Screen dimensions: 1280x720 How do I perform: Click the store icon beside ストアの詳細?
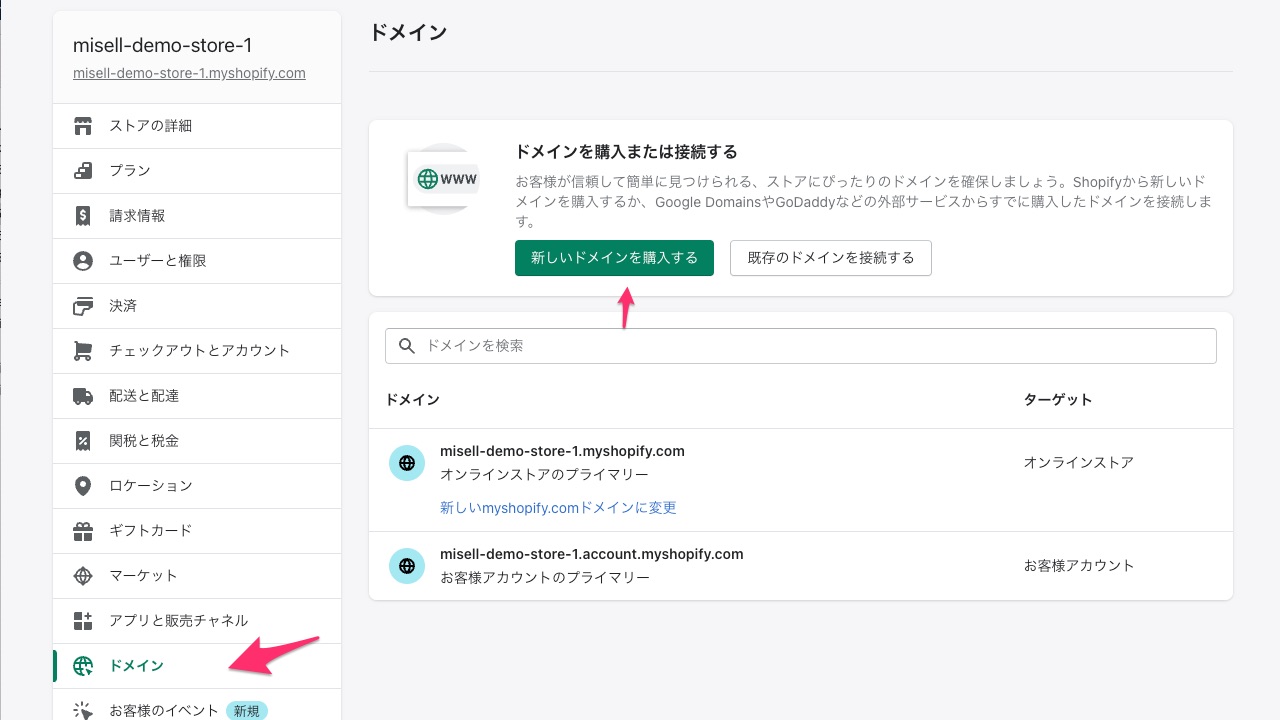pos(83,126)
